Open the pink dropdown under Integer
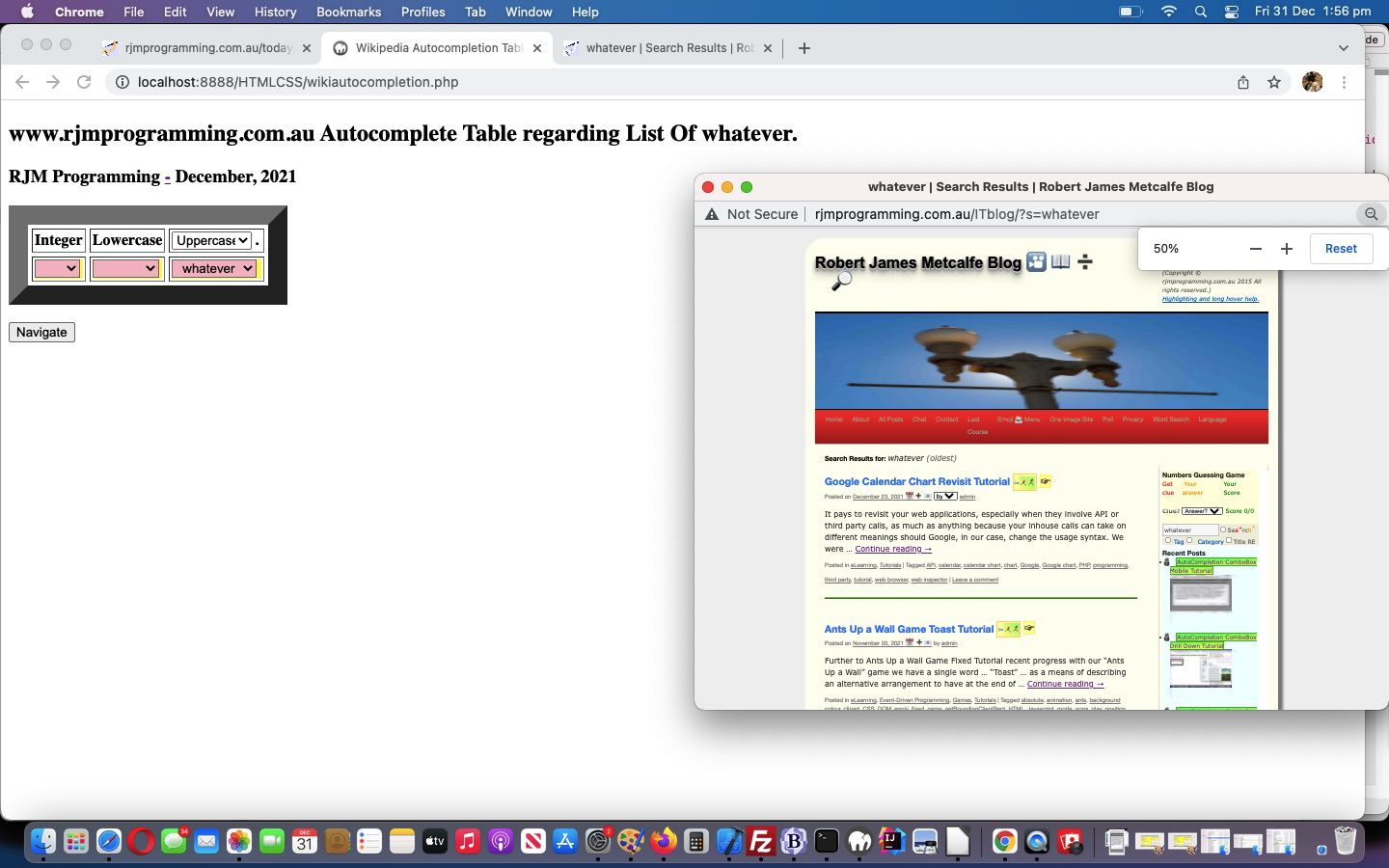The height and width of the screenshot is (868, 1389). point(57,268)
